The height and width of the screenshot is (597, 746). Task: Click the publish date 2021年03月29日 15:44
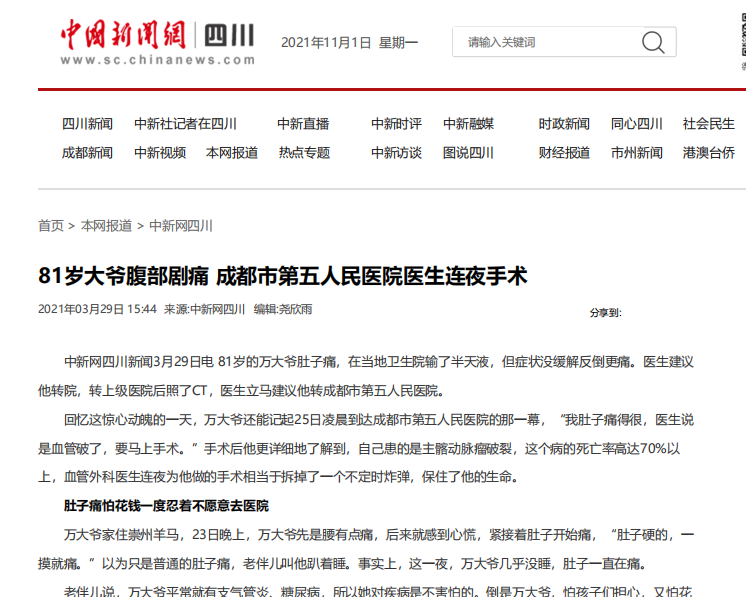(x=97, y=309)
